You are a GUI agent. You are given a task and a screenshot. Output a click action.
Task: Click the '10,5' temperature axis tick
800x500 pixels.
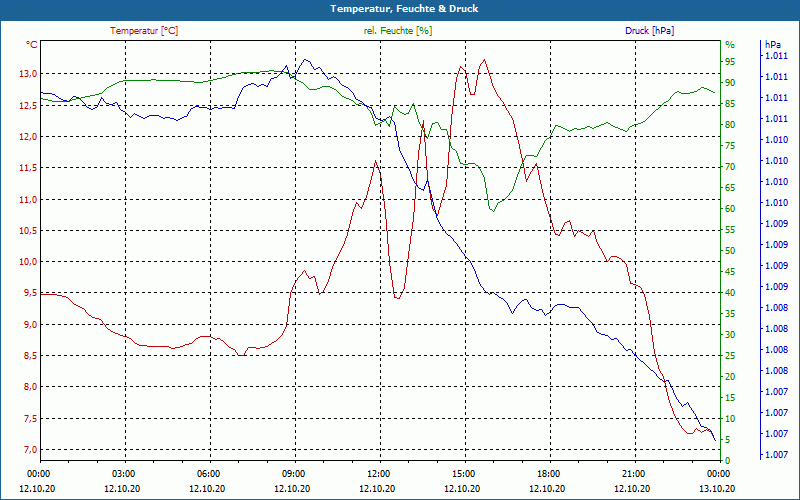(28, 231)
